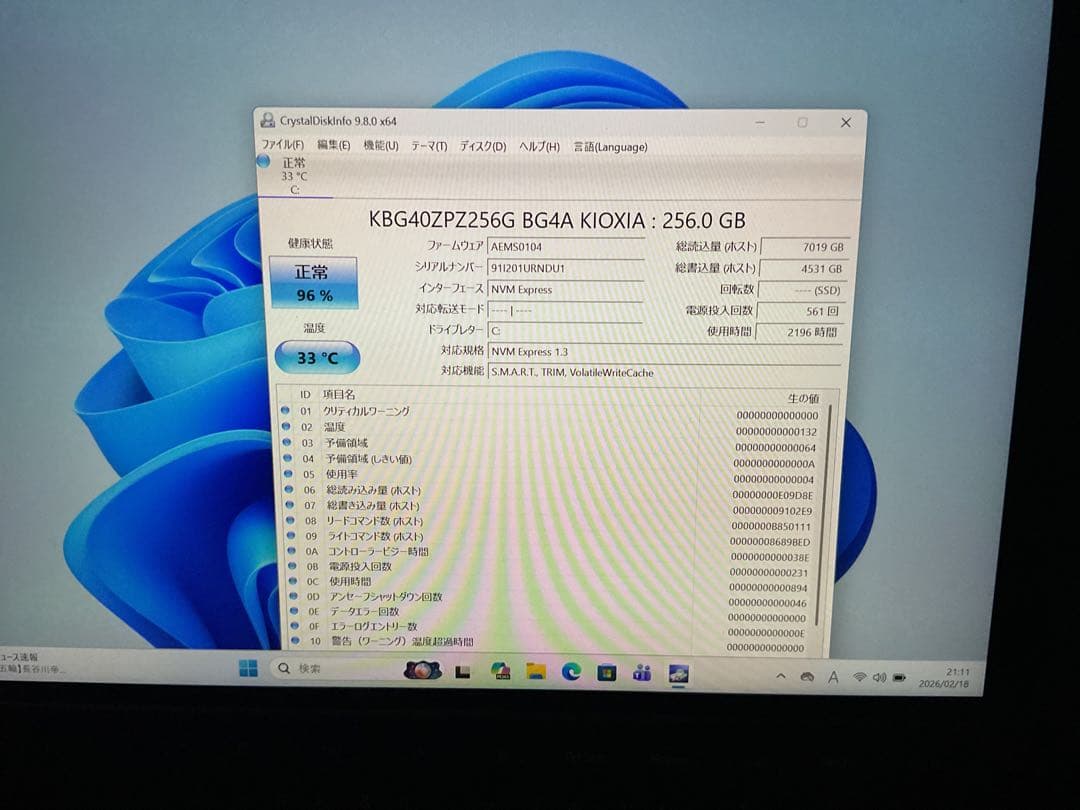Open the Windows Start menu
This screenshot has height=810, width=1080.
tap(248, 667)
